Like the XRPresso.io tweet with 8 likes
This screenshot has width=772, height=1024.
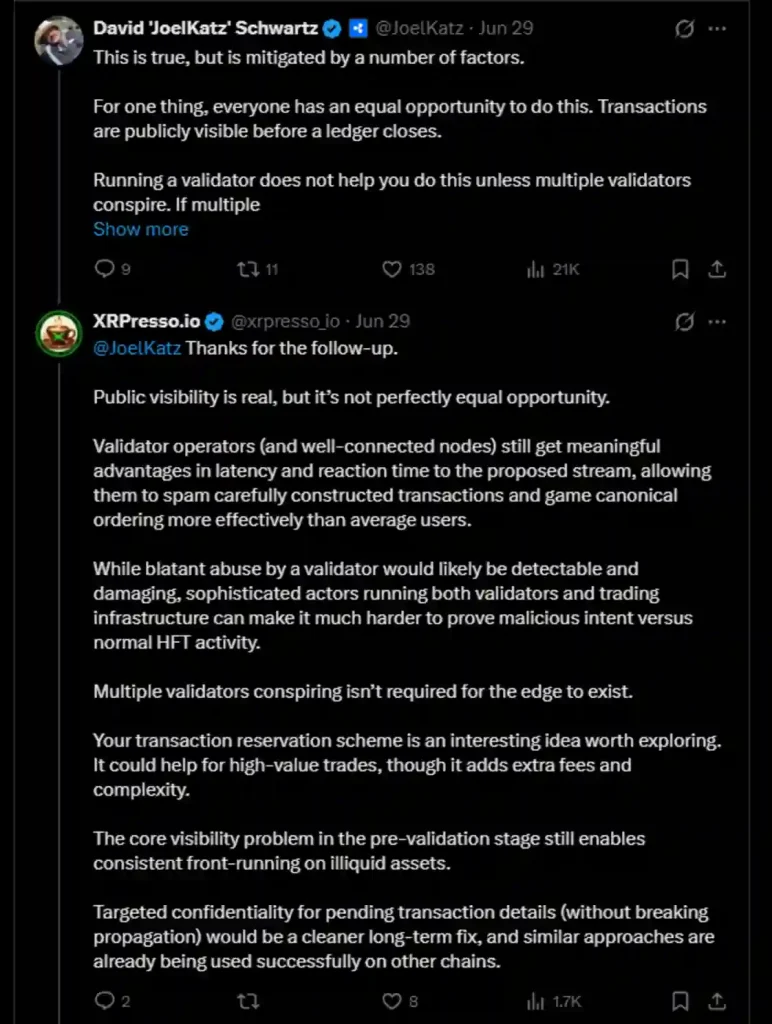(400, 1001)
